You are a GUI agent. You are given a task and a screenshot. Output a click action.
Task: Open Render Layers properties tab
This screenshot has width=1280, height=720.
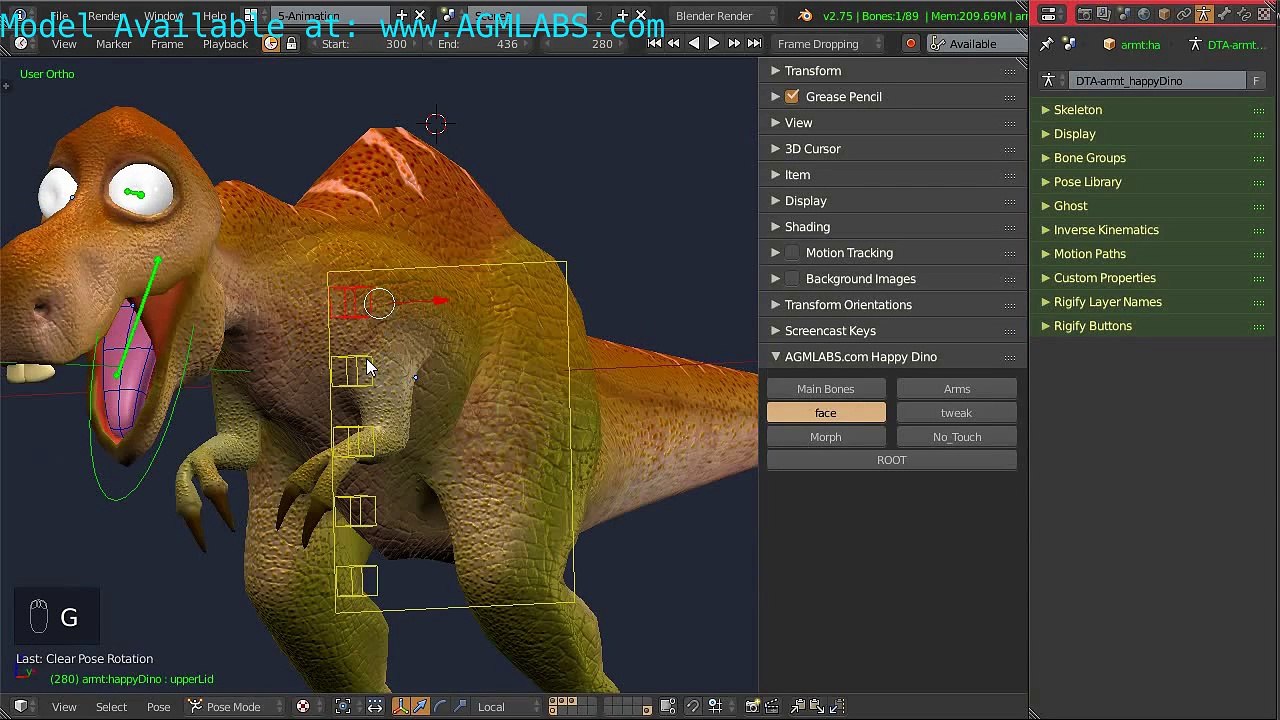pyautogui.click(x=1104, y=14)
